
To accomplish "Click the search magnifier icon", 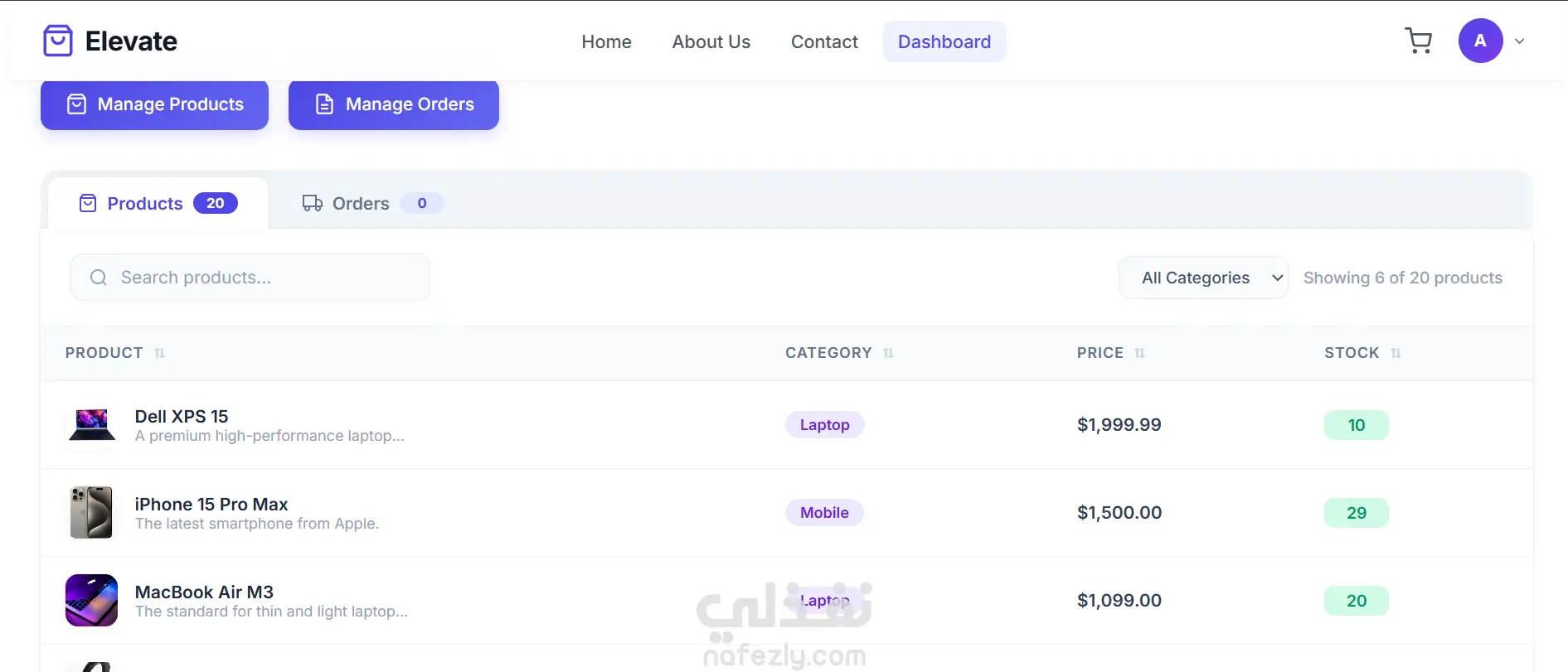I will point(99,278).
